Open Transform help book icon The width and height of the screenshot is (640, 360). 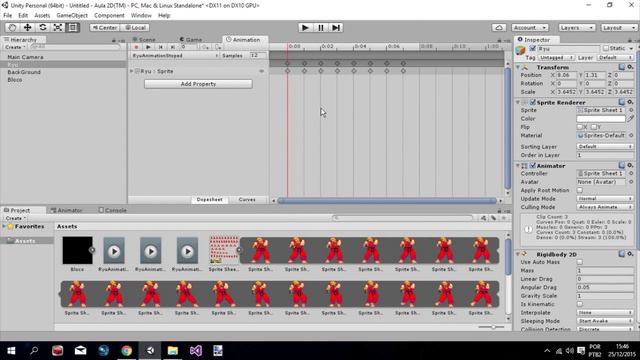pos(622,67)
